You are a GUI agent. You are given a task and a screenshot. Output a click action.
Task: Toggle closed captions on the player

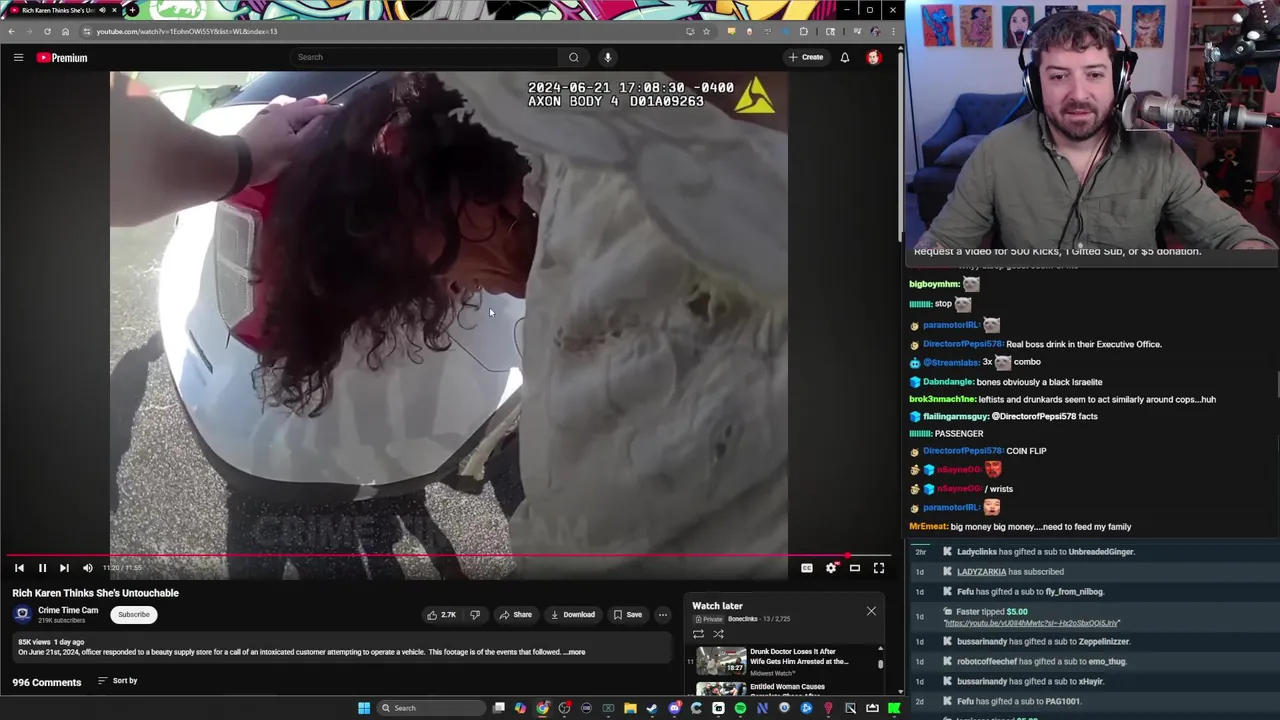[x=807, y=568]
